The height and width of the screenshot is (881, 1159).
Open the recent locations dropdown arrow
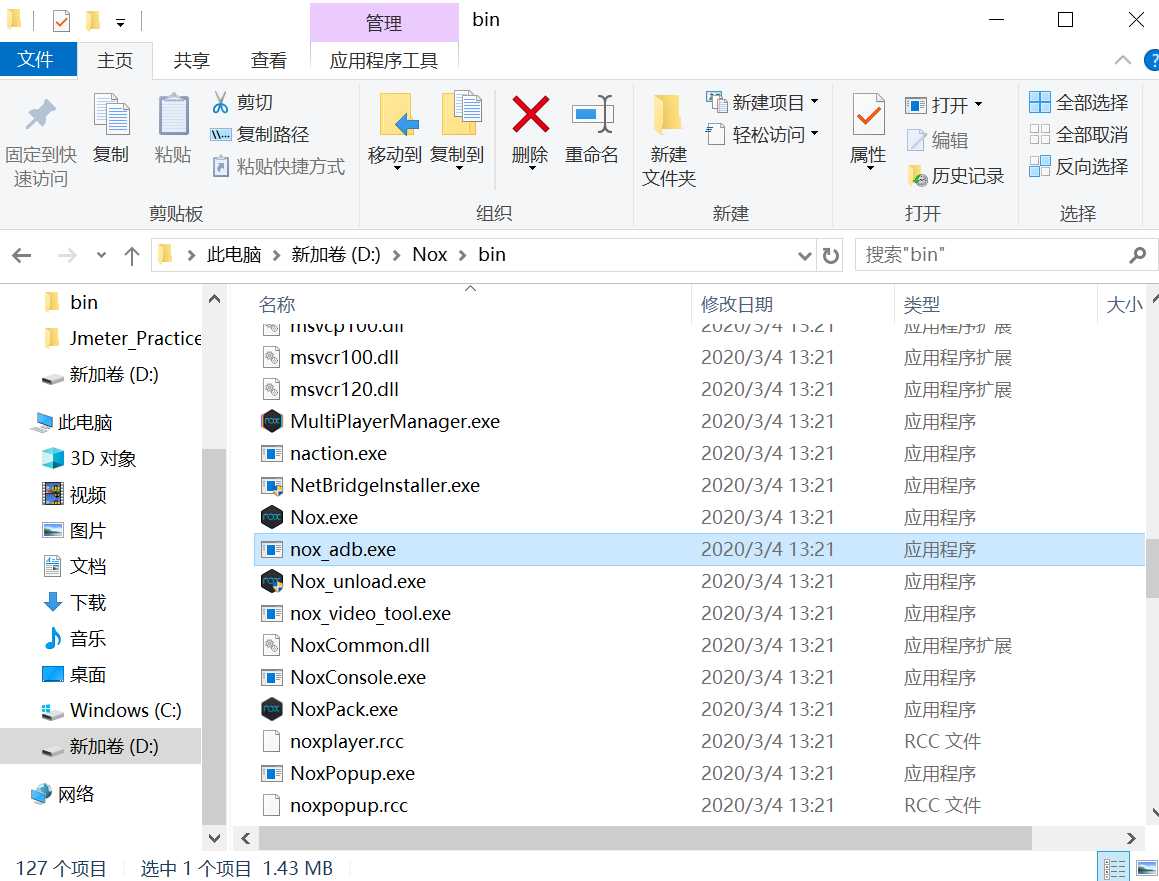click(x=101, y=256)
